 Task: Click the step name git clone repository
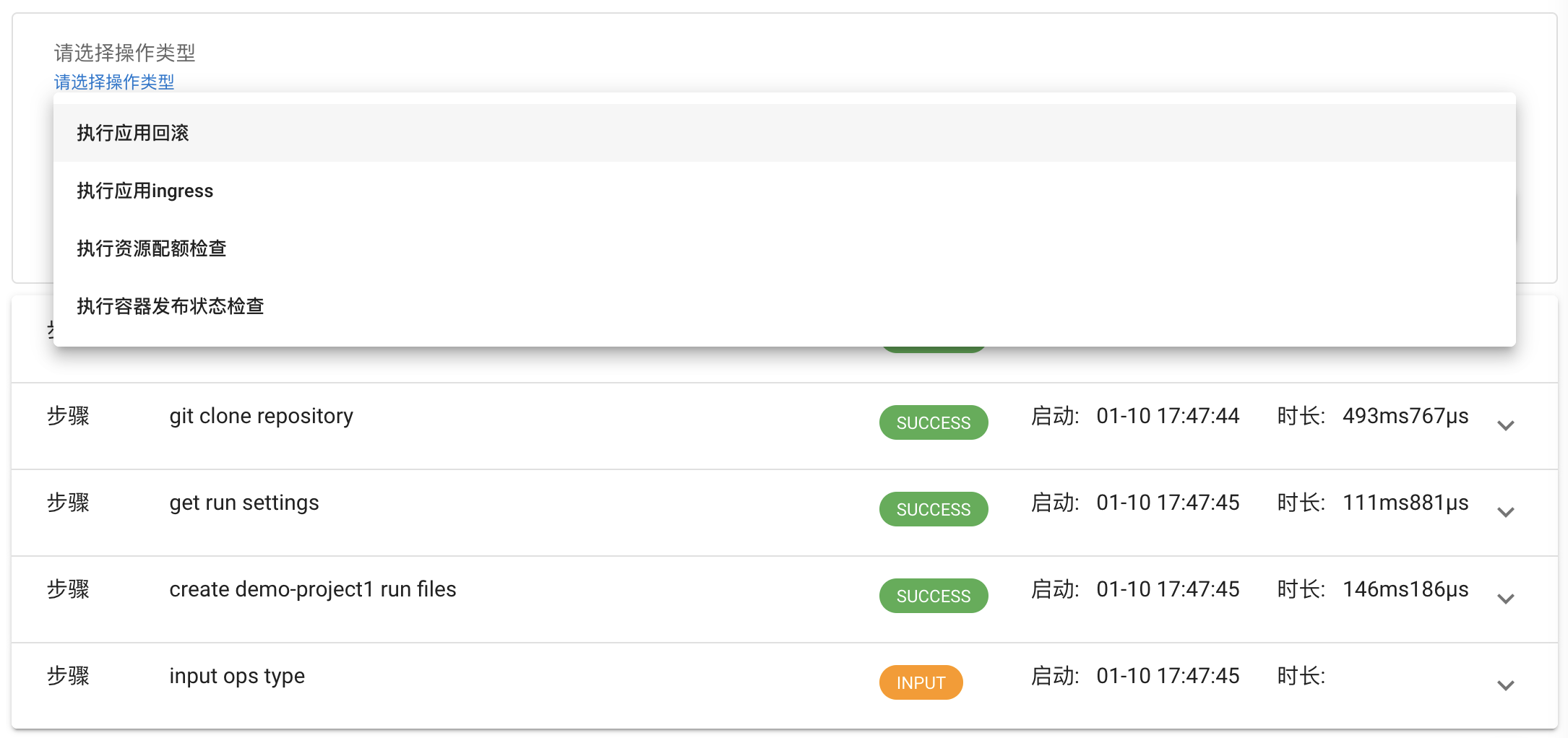pyautogui.click(x=260, y=415)
